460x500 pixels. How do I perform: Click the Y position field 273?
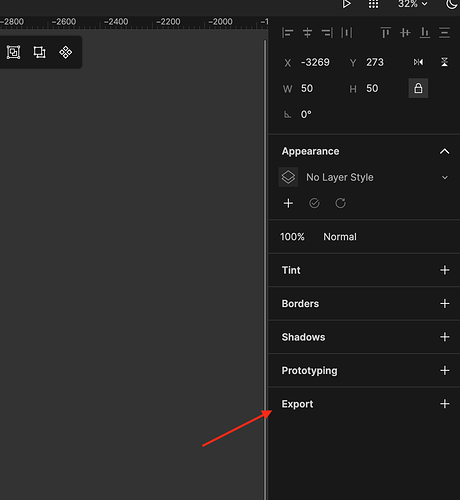tap(375, 62)
